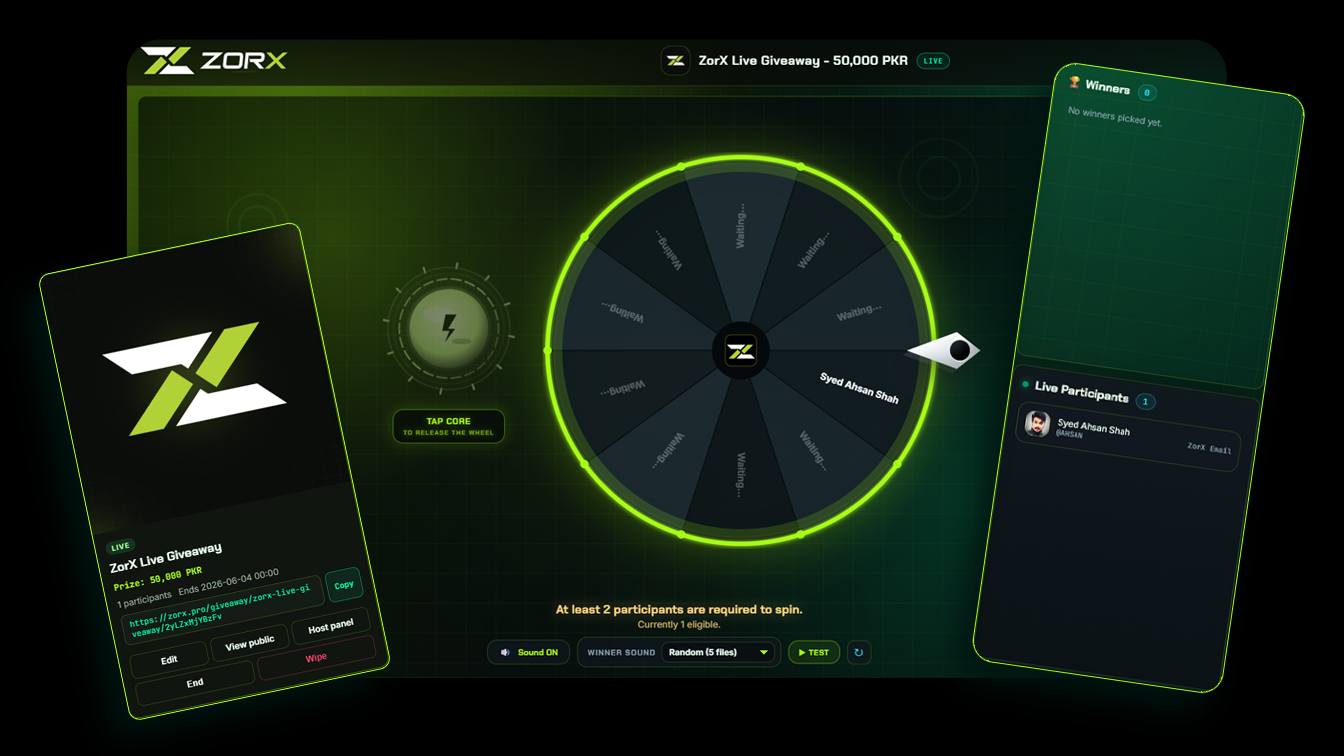Click the Winners count badge showing 0
This screenshot has width=1344, height=756.
[x=1147, y=92]
